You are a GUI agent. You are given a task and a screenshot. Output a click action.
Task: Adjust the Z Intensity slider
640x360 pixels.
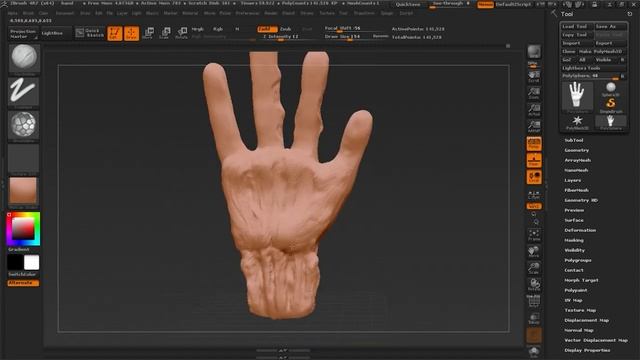[x=281, y=37]
